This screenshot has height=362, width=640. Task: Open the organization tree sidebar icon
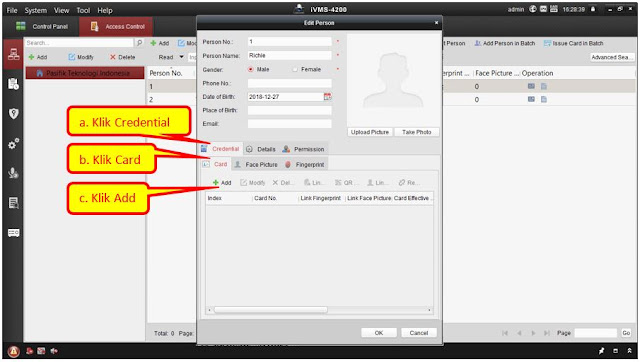click(13, 53)
